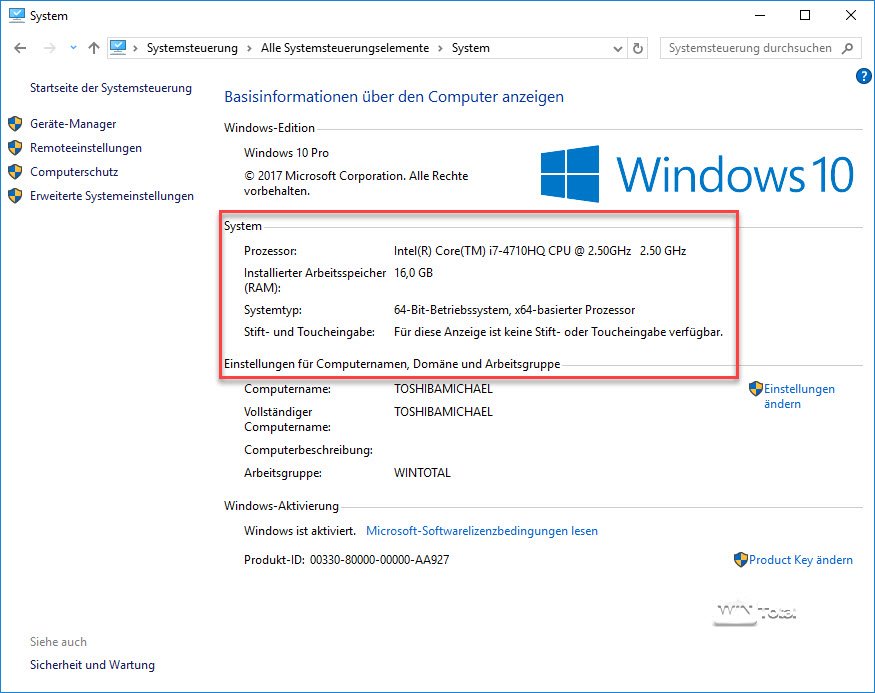Click the page heading Basisinformationen über den Computer

pos(394,97)
